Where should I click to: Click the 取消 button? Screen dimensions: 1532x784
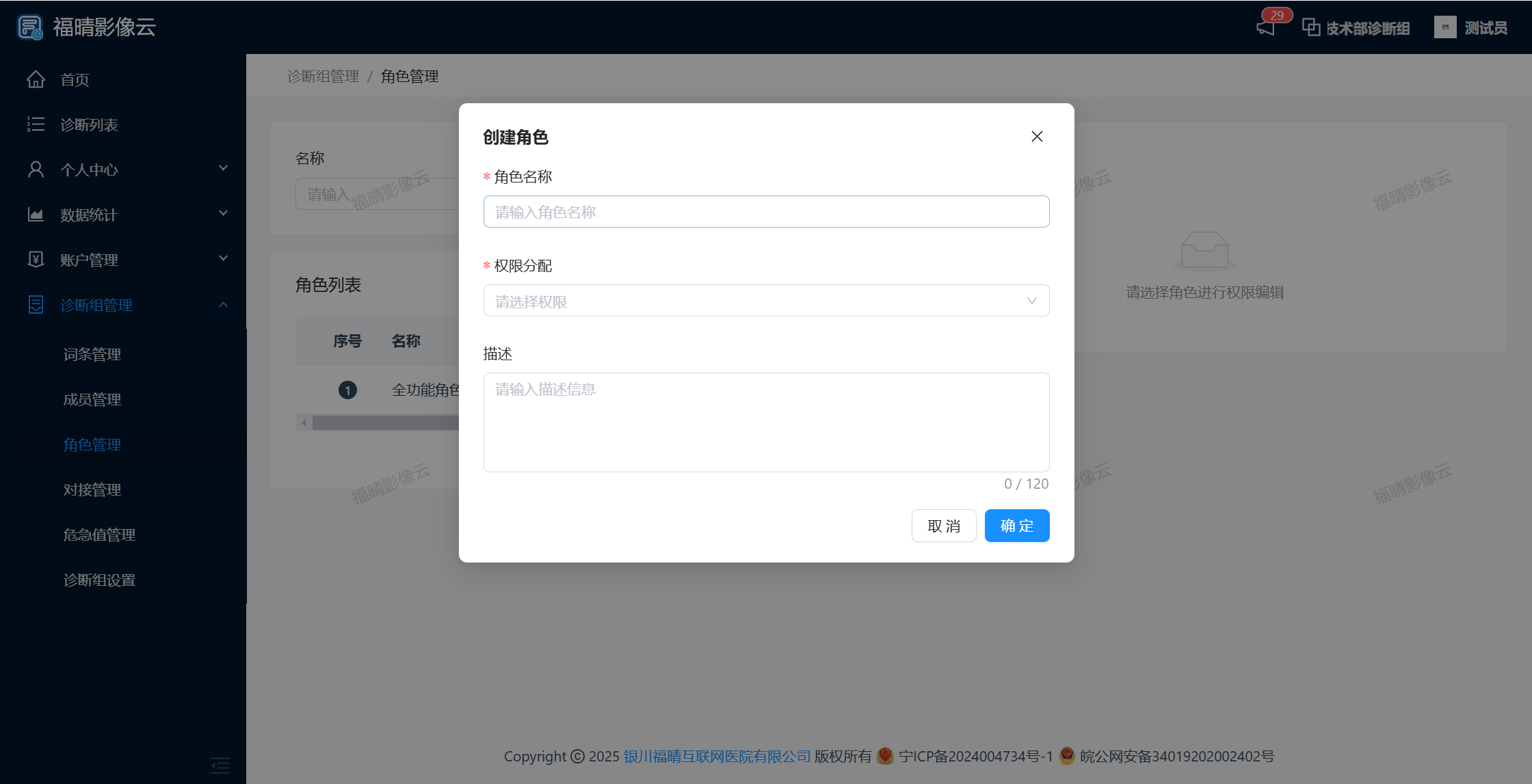tap(943, 526)
